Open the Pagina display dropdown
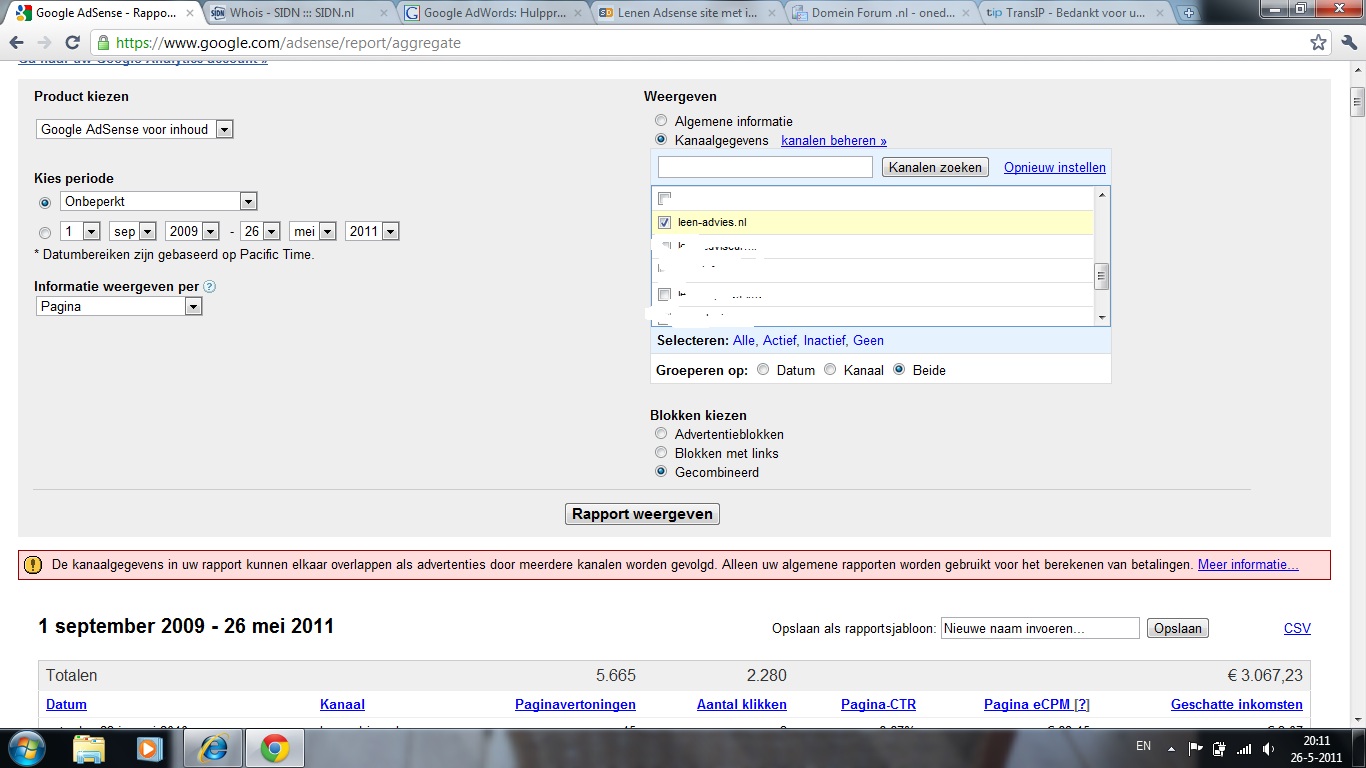 (119, 307)
